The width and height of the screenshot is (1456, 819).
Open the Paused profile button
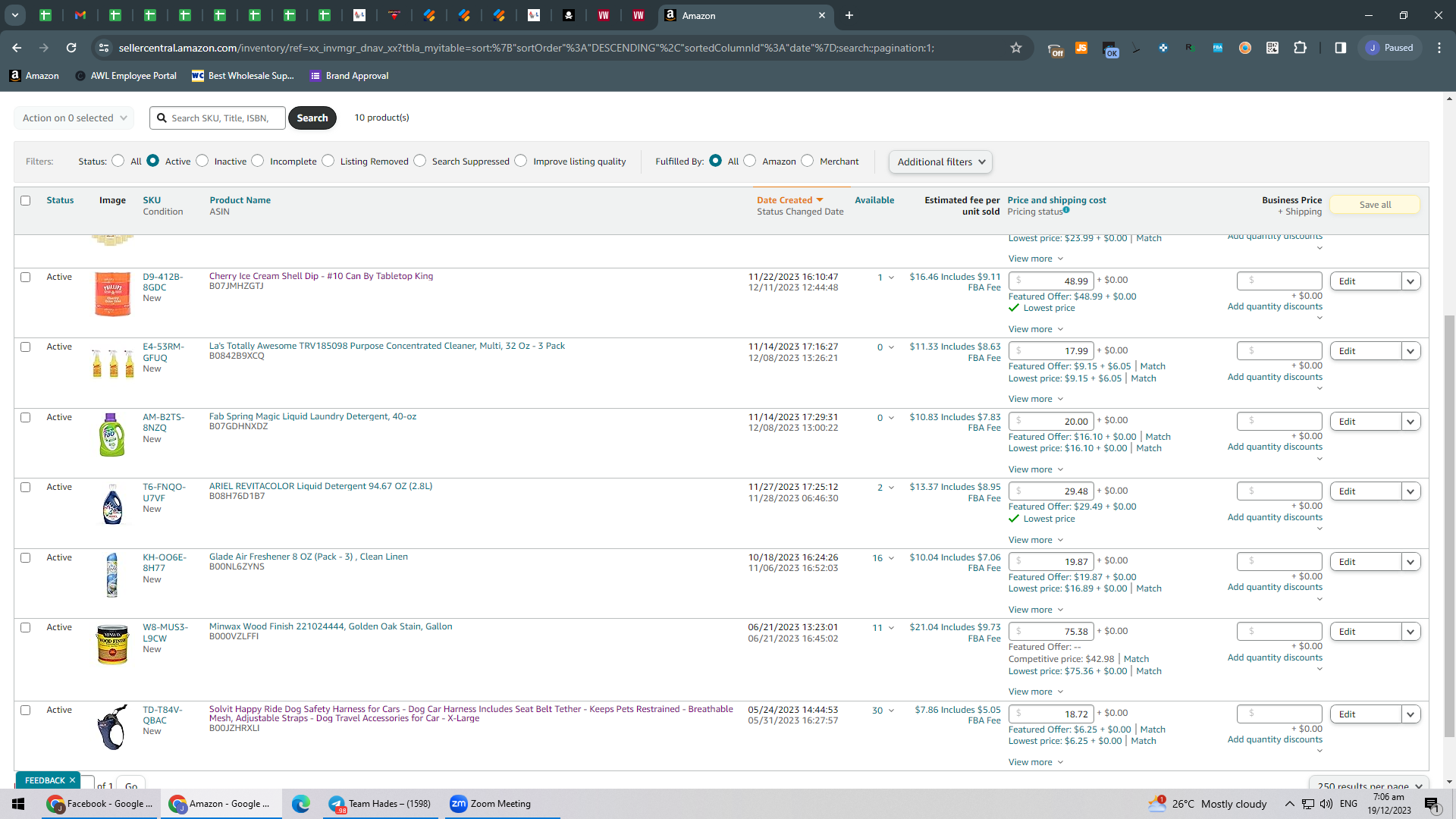(x=1389, y=48)
